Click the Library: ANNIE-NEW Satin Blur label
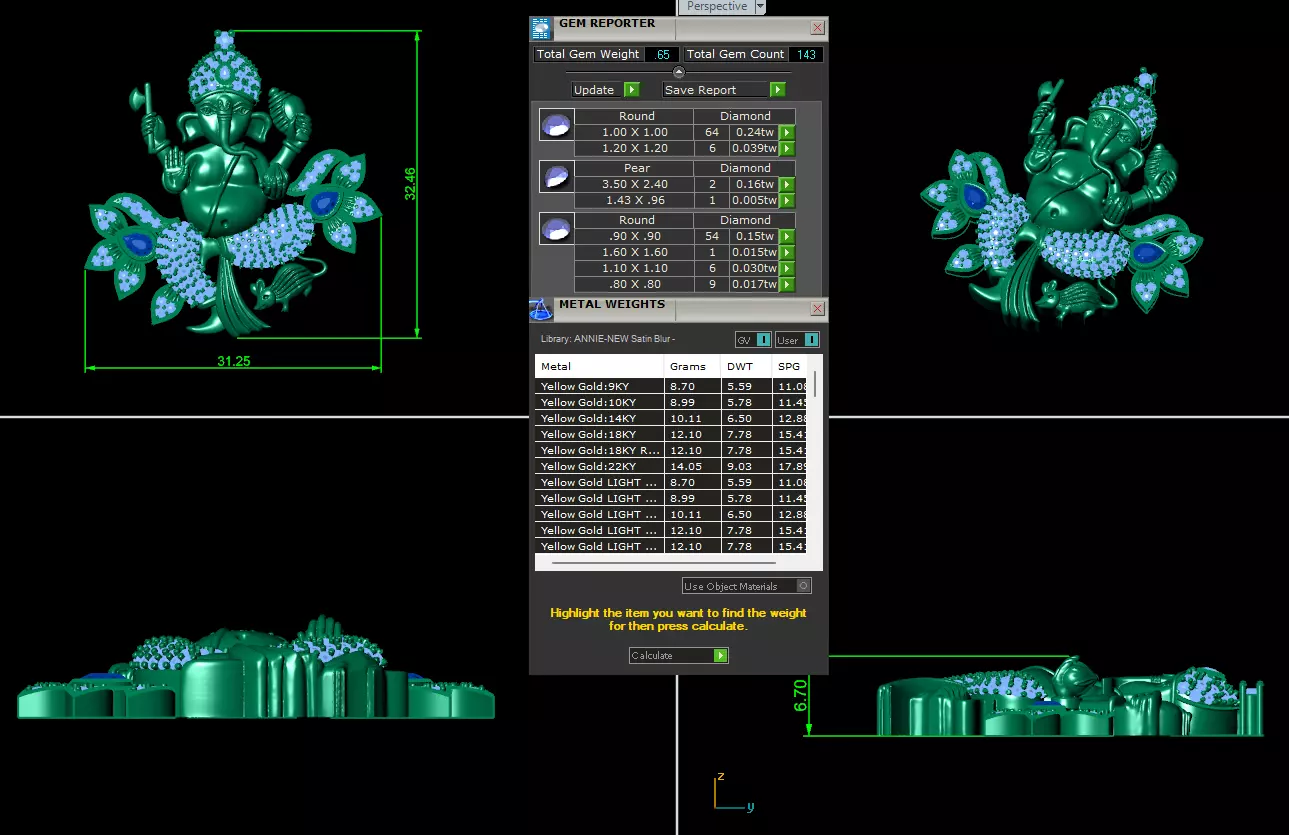This screenshot has width=1289, height=835. 608,339
